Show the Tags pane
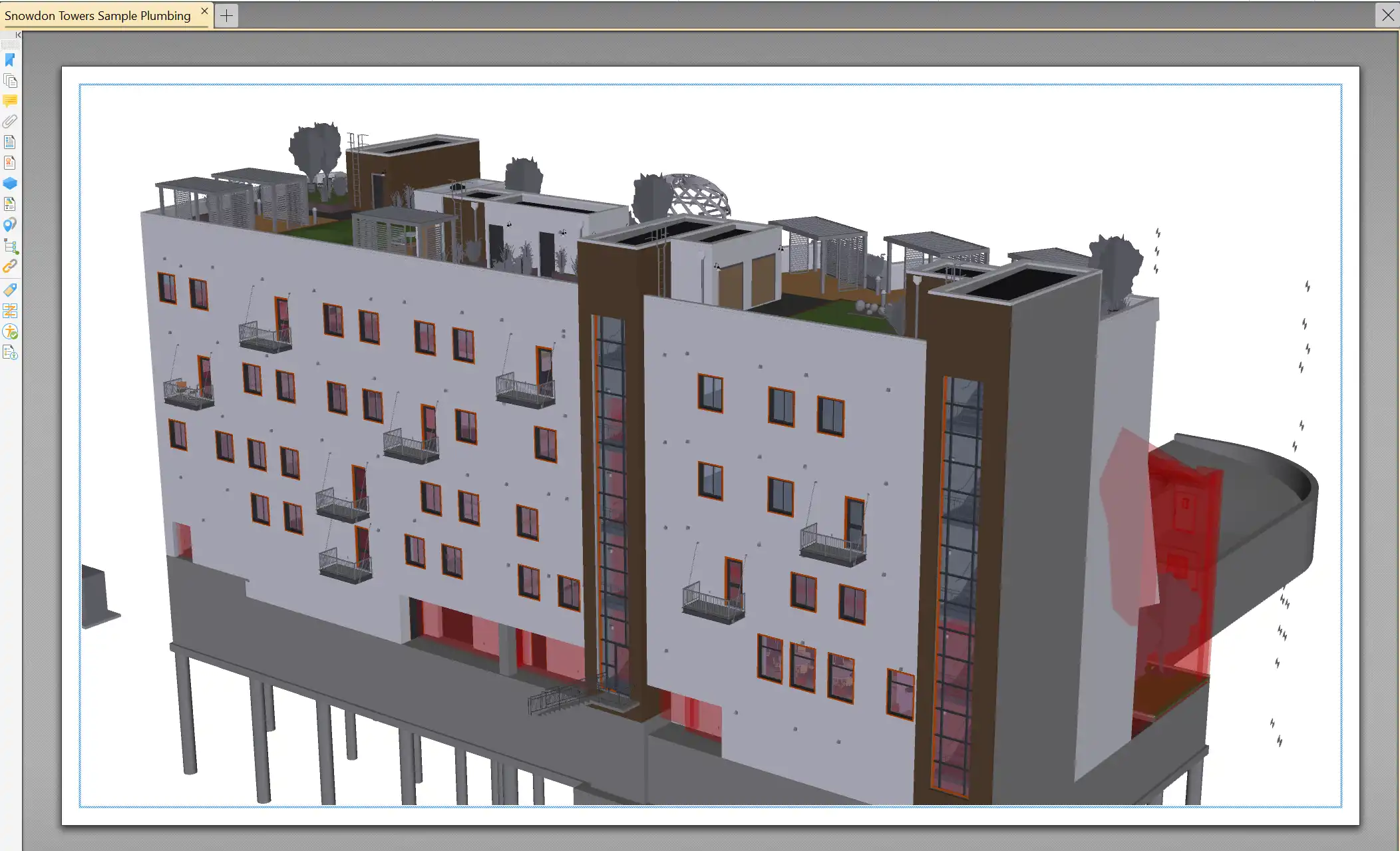 (10, 290)
